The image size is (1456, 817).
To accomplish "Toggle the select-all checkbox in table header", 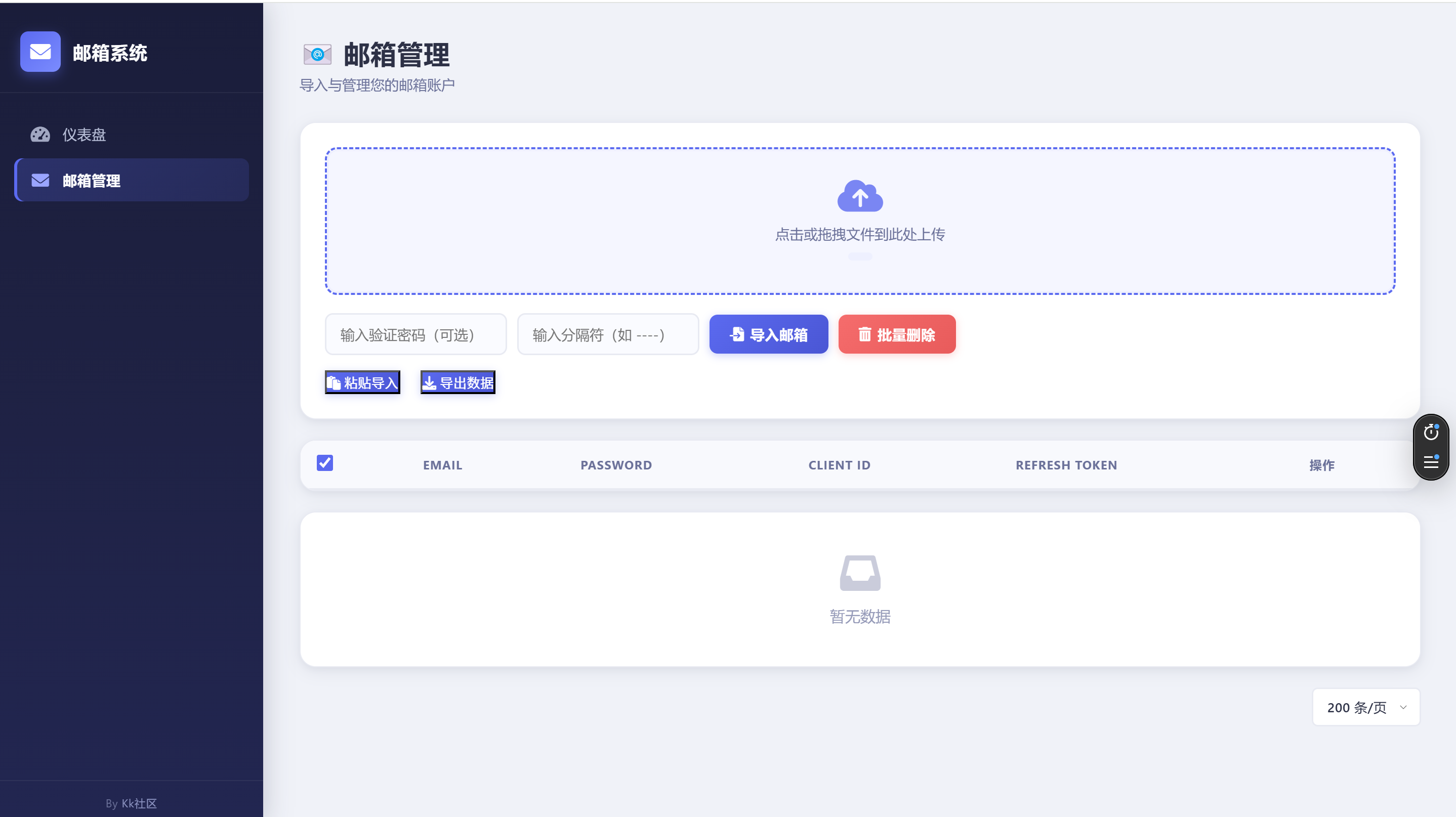I will (x=325, y=463).
